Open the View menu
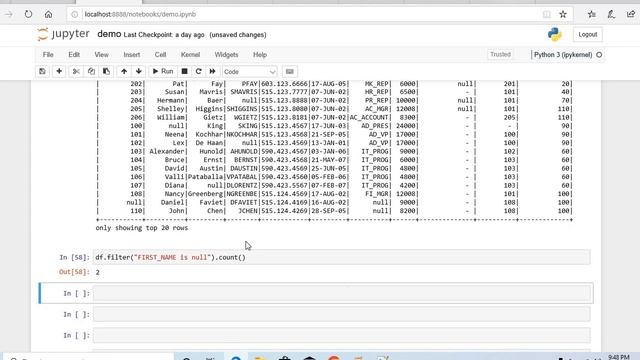The width and height of the screenshot is (640, 360). (101, 55)
